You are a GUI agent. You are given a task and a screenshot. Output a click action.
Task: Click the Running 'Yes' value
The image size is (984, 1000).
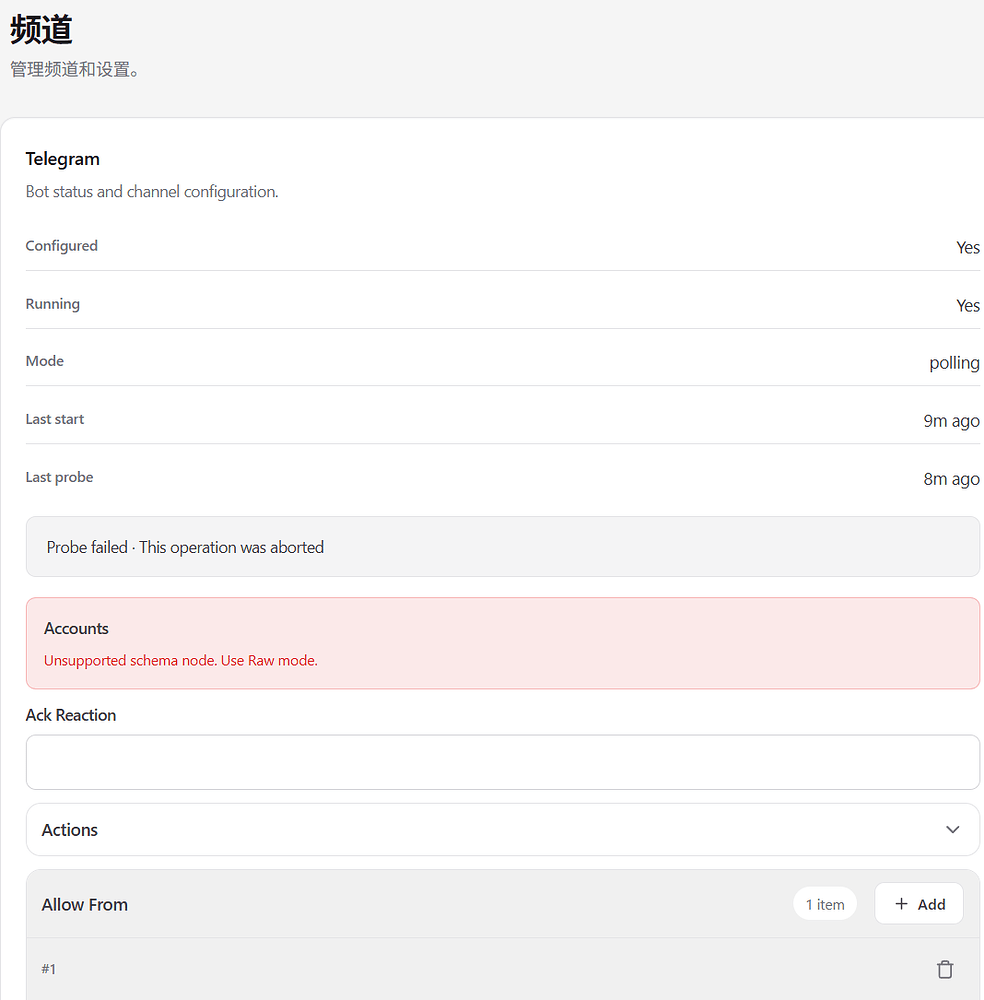[x=967, y=305]
